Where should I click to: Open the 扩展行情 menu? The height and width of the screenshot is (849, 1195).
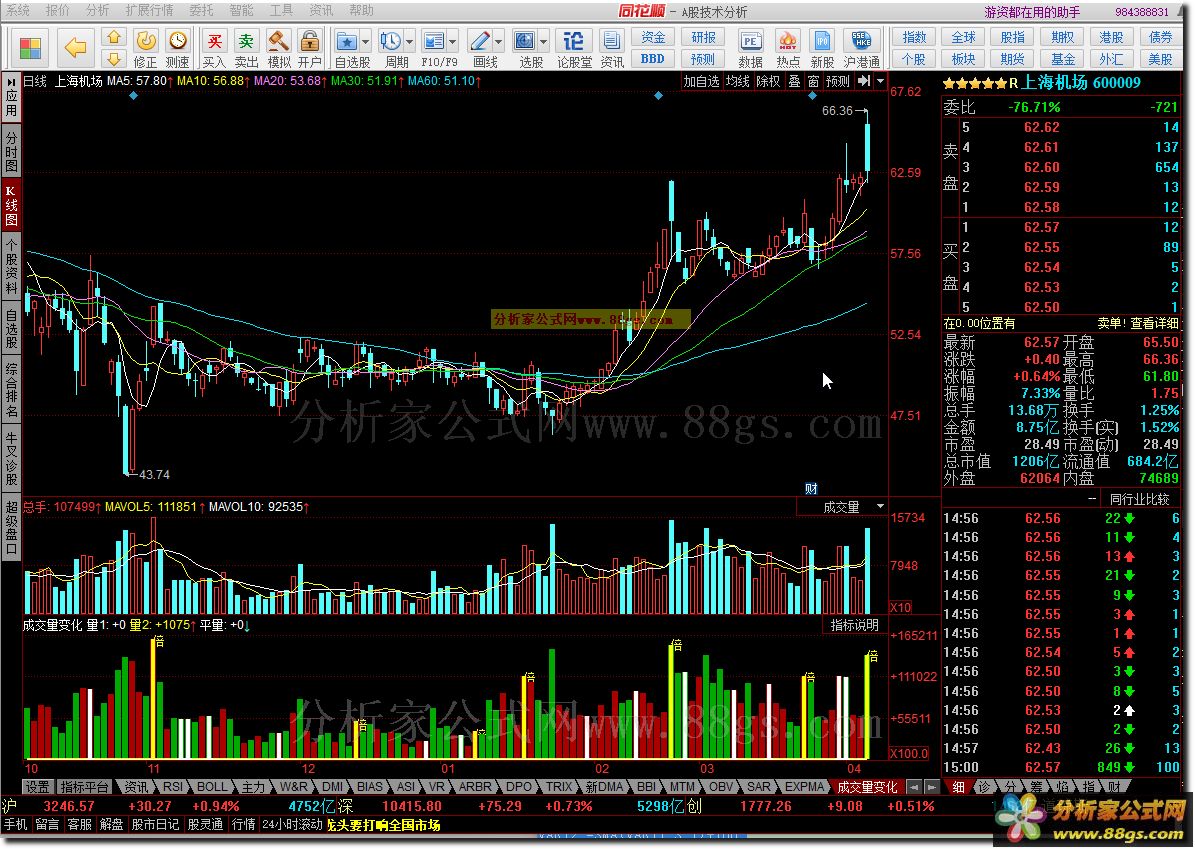149,11
